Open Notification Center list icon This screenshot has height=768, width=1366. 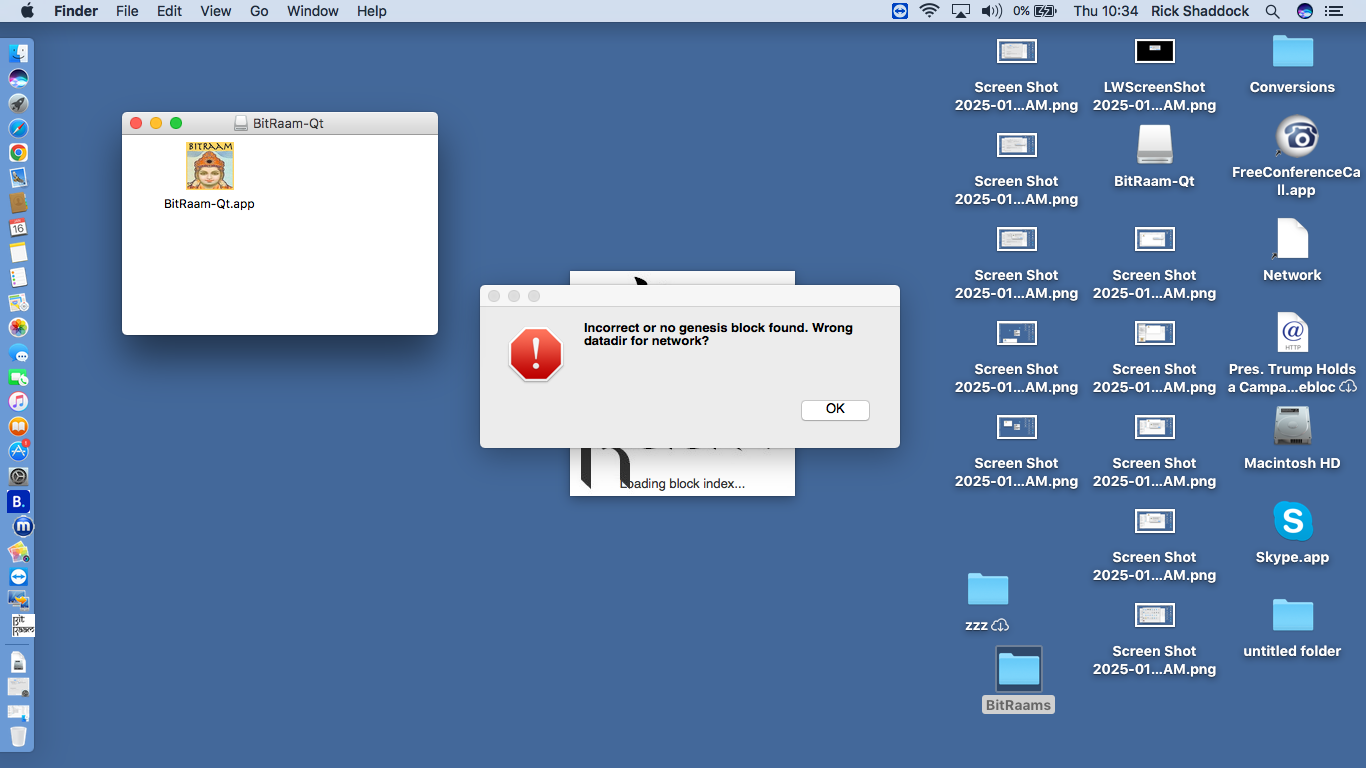click(1333, 11)
